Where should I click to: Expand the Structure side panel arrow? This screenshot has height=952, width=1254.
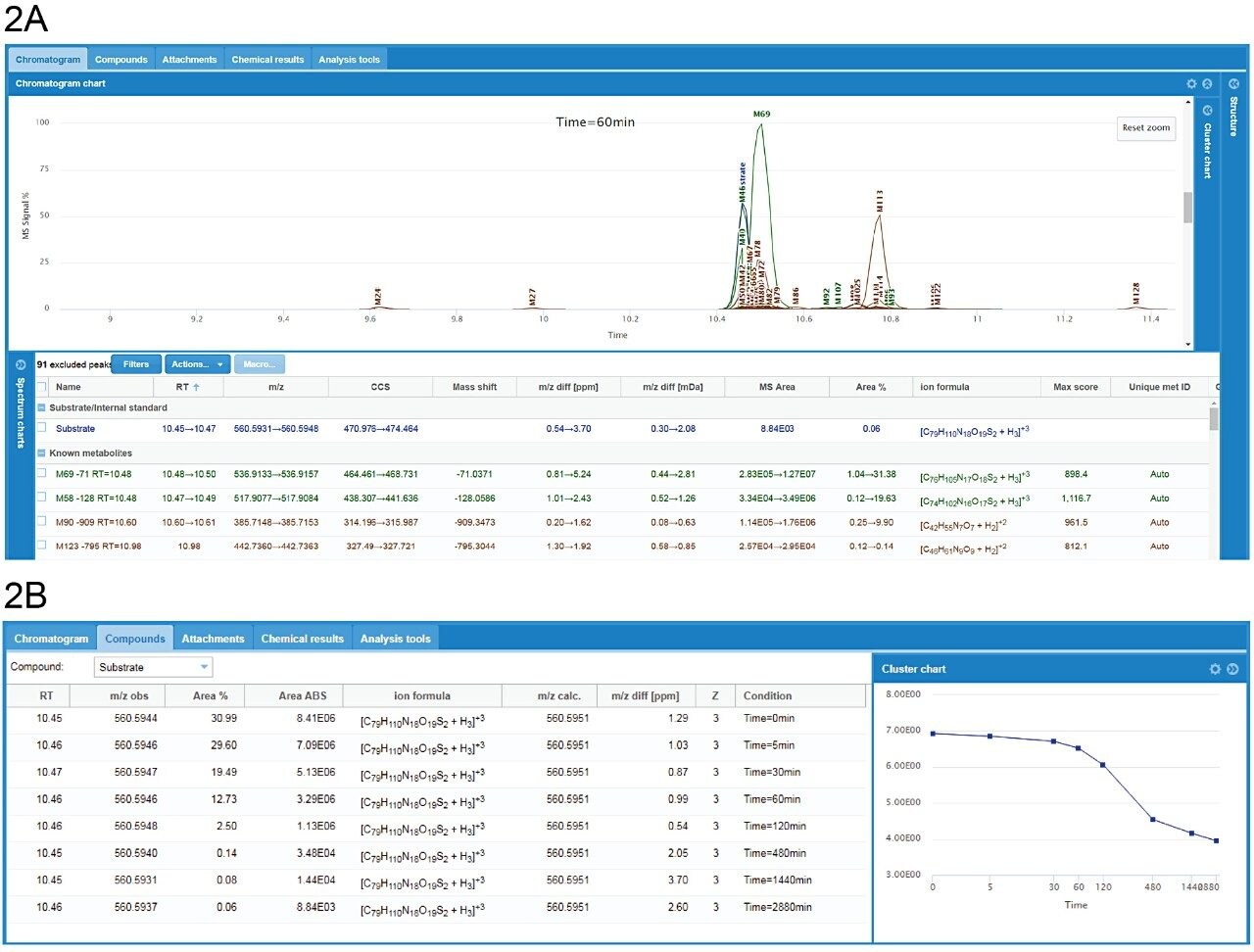point(1233,84)
